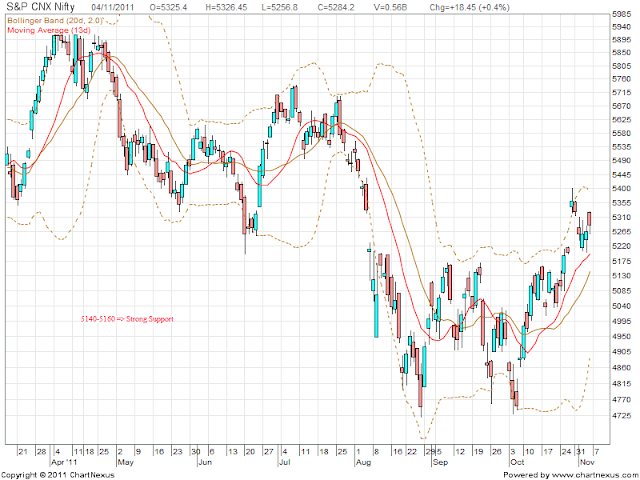Click the '23' date axis label
Screen dimensions: 640x480
coord(178,451)
